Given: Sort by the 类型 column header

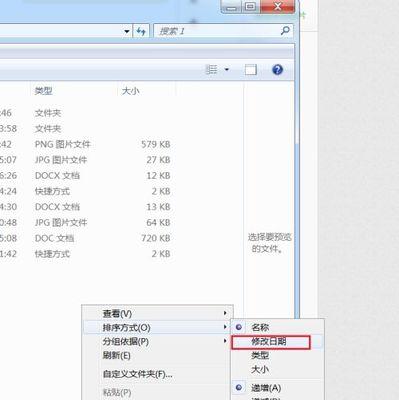Looking at the screenshot, I should (44, 91).
